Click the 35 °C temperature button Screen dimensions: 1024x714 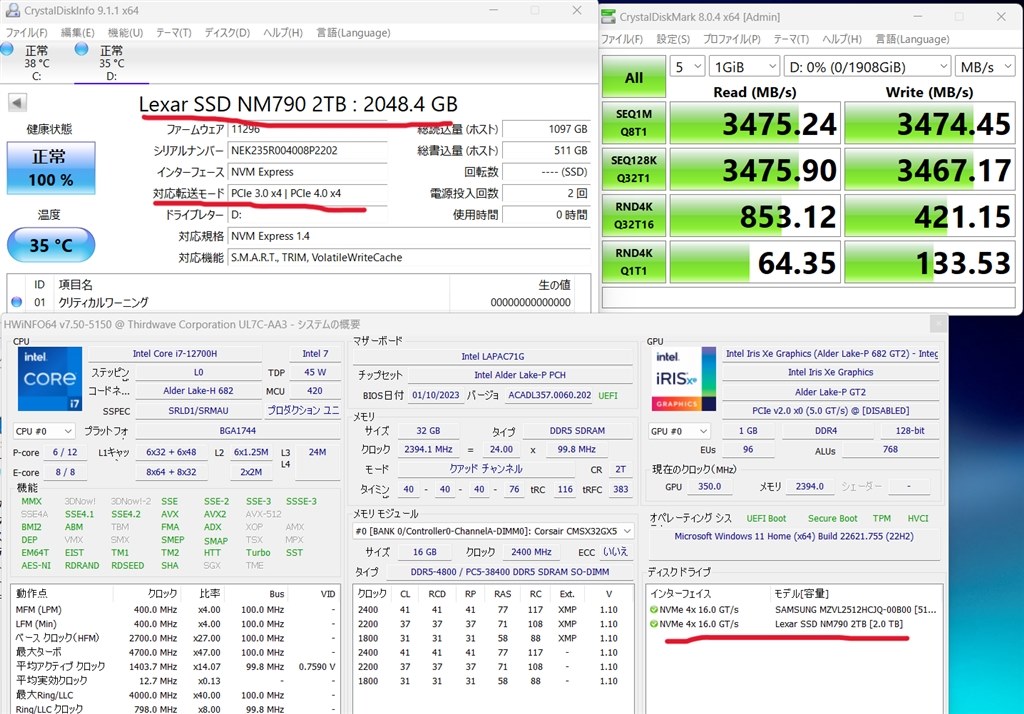50,244
